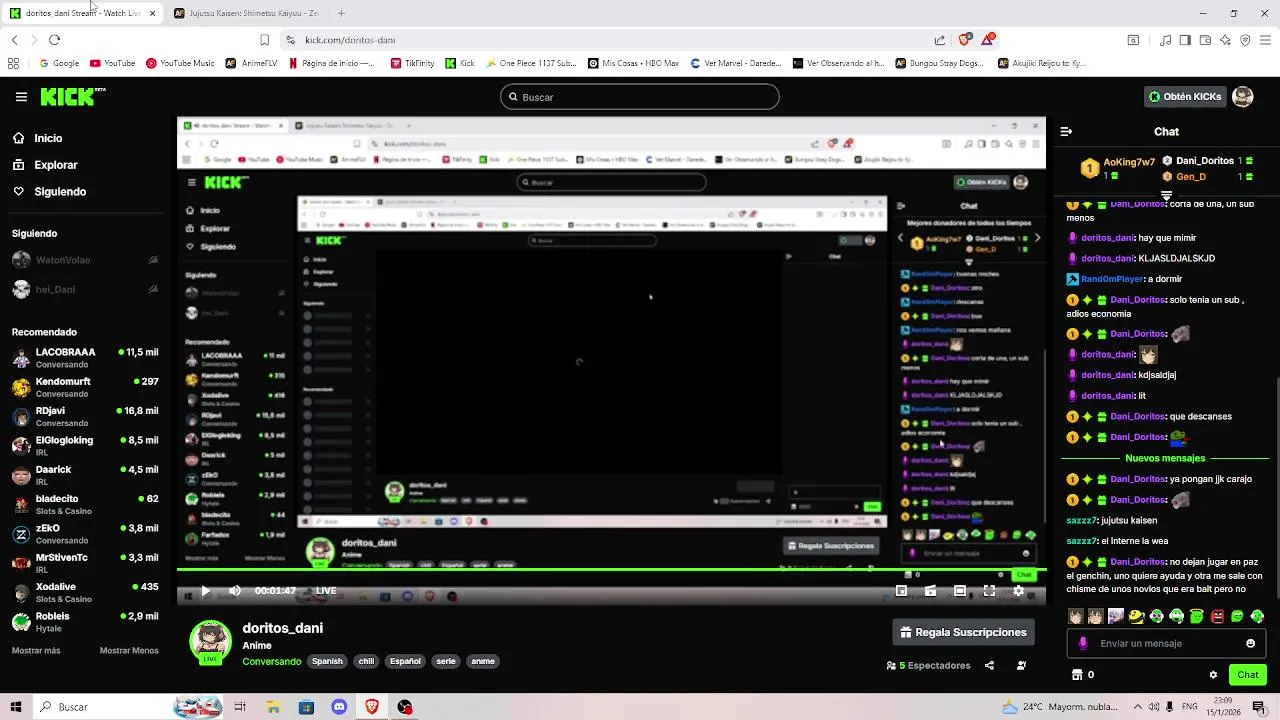Open a new browser tab

pyautogui.click(x=341, y=13)
